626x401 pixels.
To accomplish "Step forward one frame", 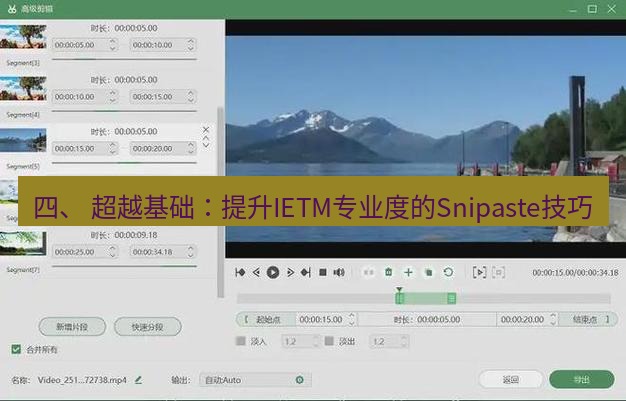I will [290, 272].
